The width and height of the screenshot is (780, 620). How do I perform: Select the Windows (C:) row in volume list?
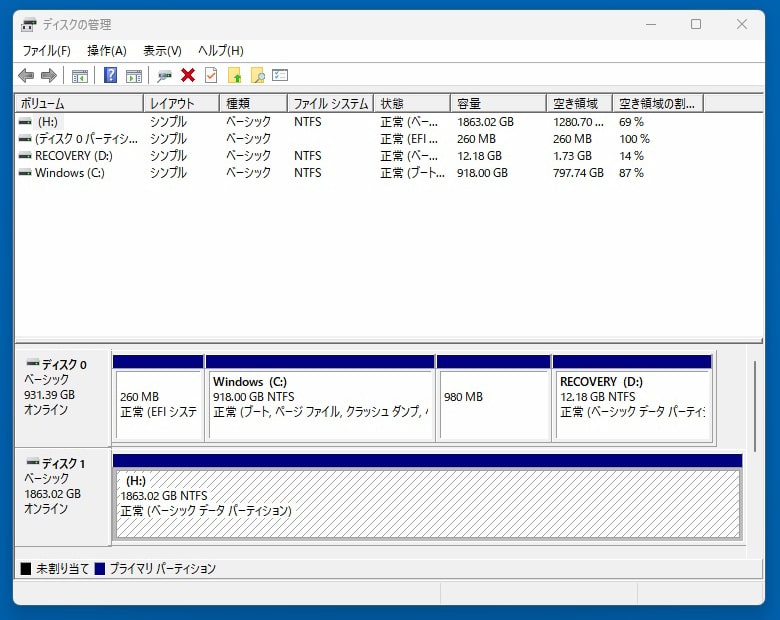(69, 173)
